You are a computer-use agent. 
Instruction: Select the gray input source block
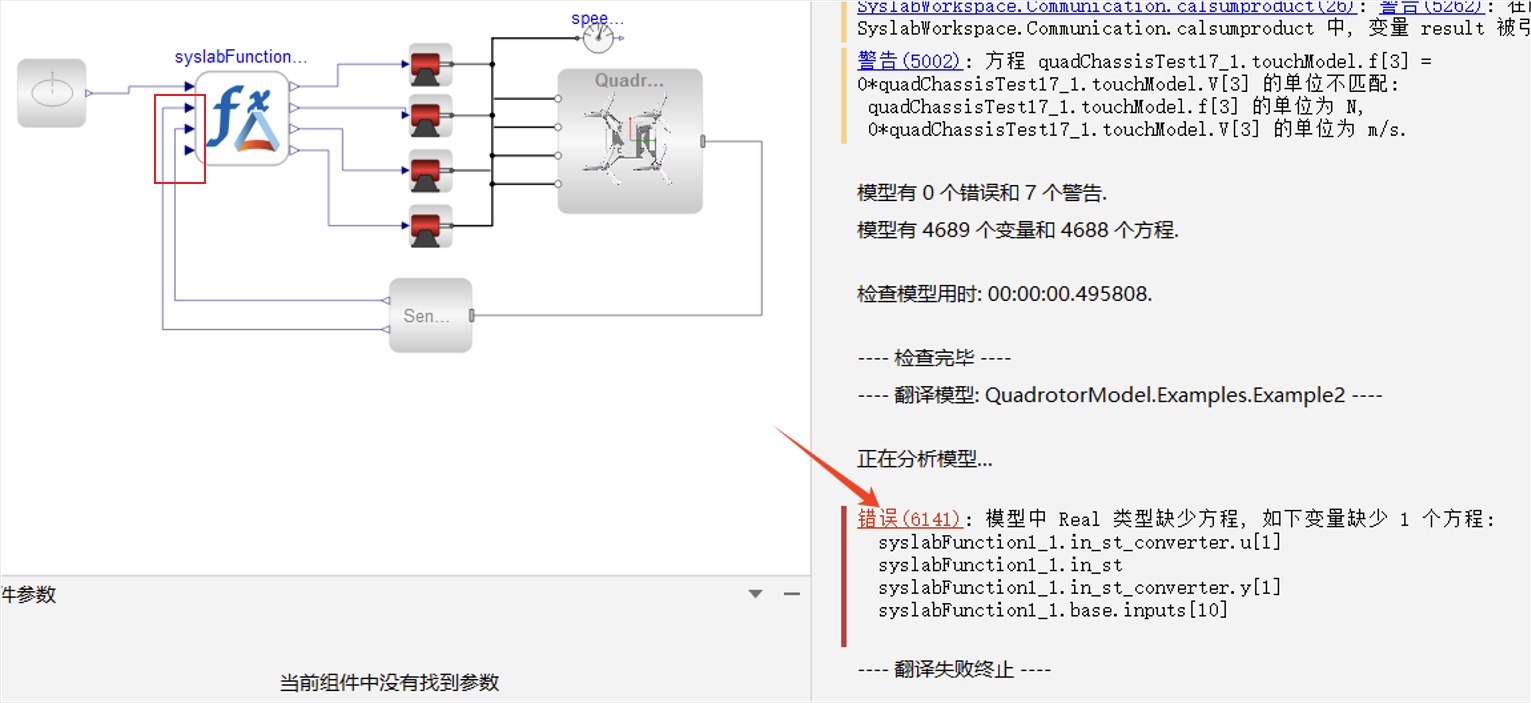52,93
